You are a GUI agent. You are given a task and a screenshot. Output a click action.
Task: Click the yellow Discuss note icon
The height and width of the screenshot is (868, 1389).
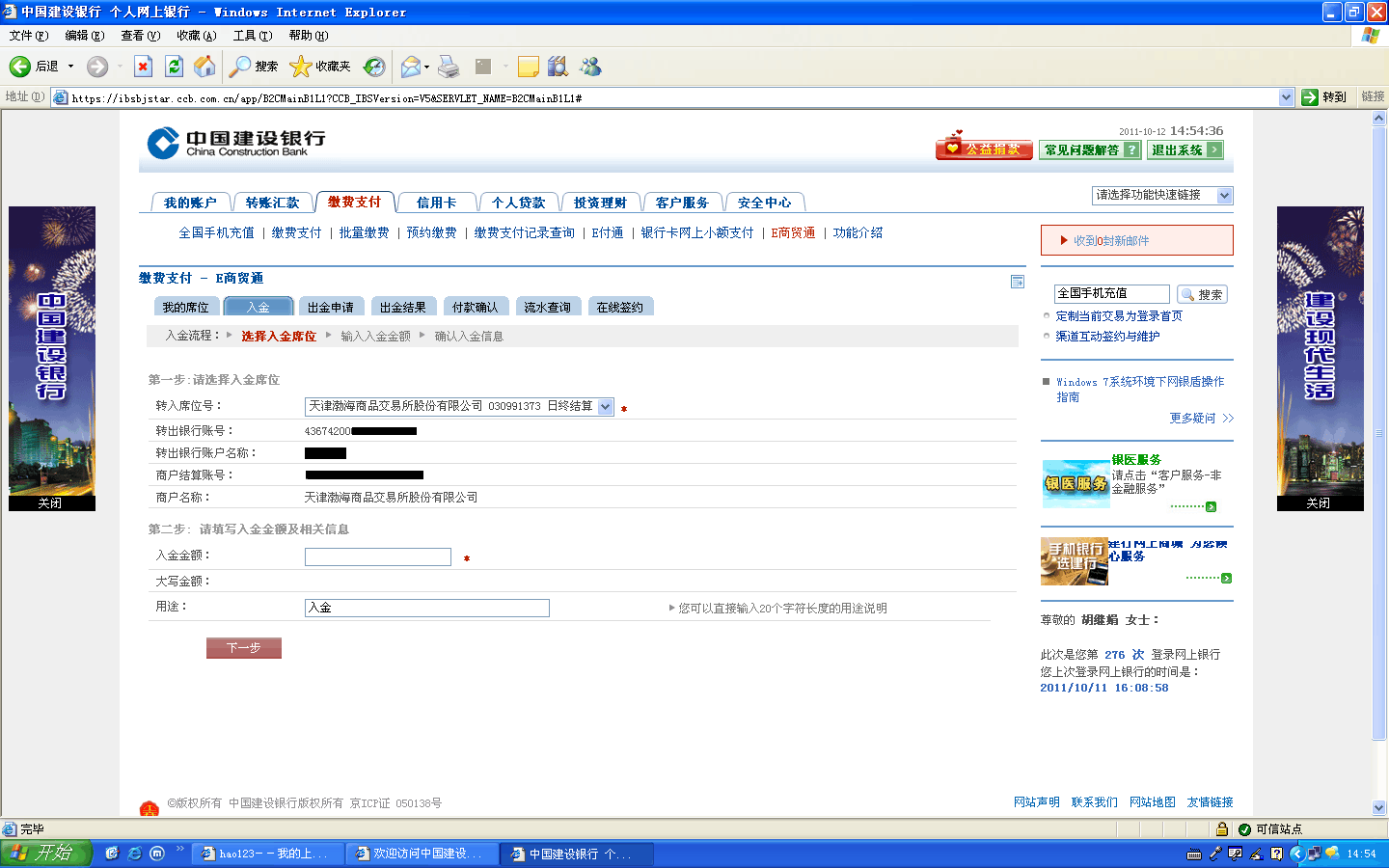tap(528, 67)
